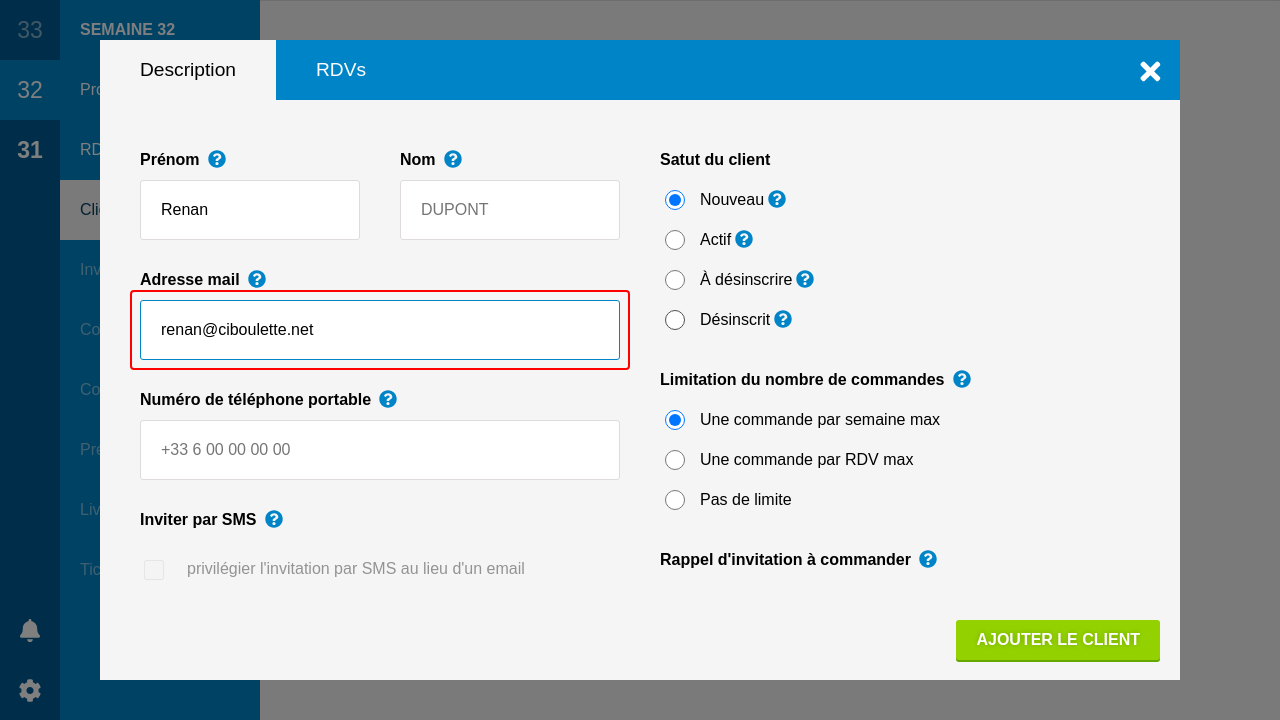Open notifications bell in sidebar
1280x720 pixels.
click(30, 630)
